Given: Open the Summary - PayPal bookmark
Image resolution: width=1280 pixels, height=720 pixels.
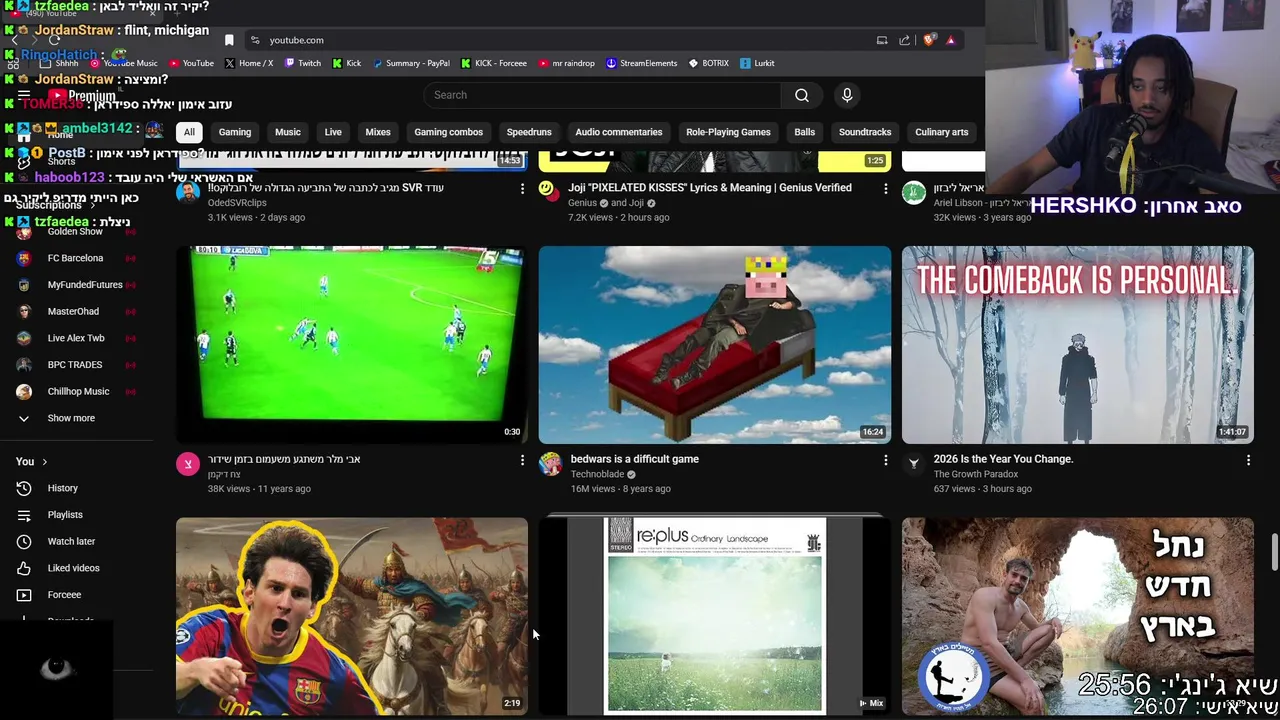Looking at the screenshot, I should tap(411, 63).
